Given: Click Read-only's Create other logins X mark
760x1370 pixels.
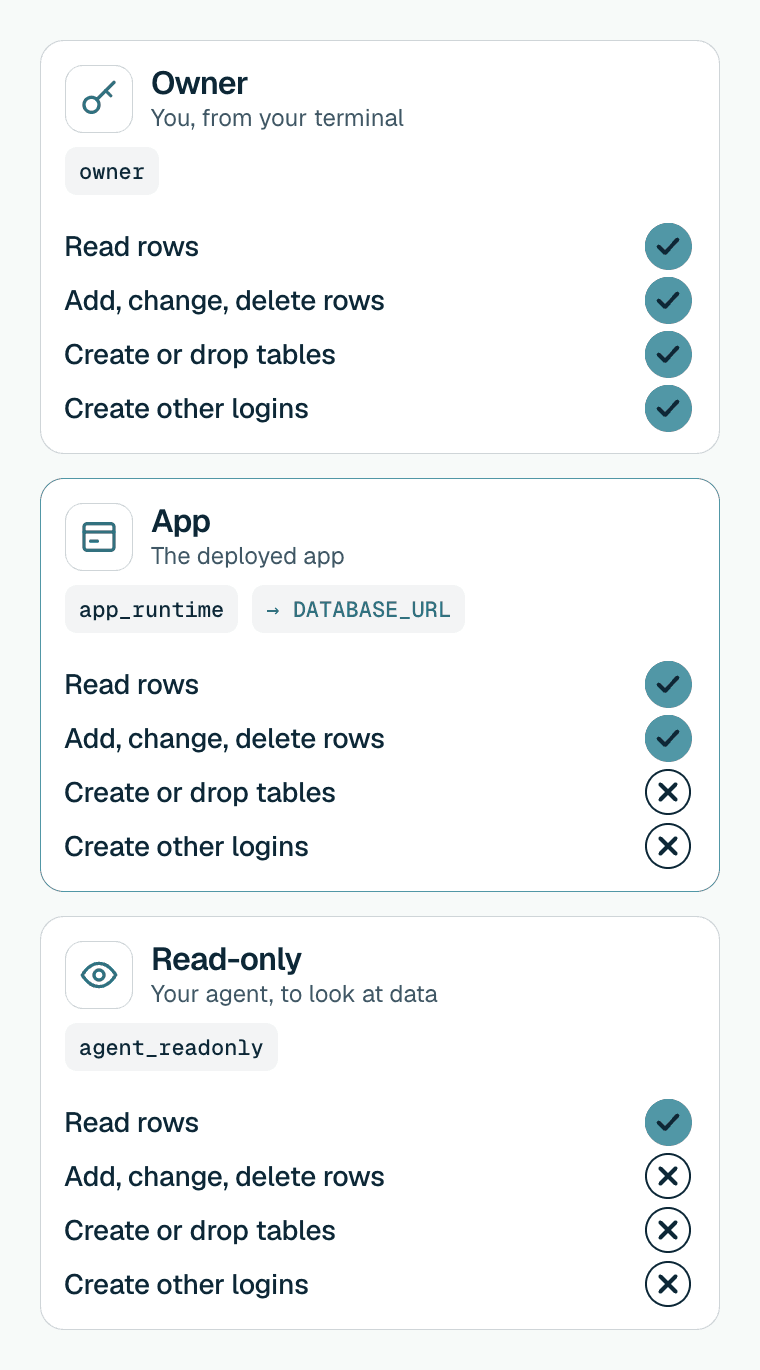Looking at the screenshot, I should (x=668, y=1284).
